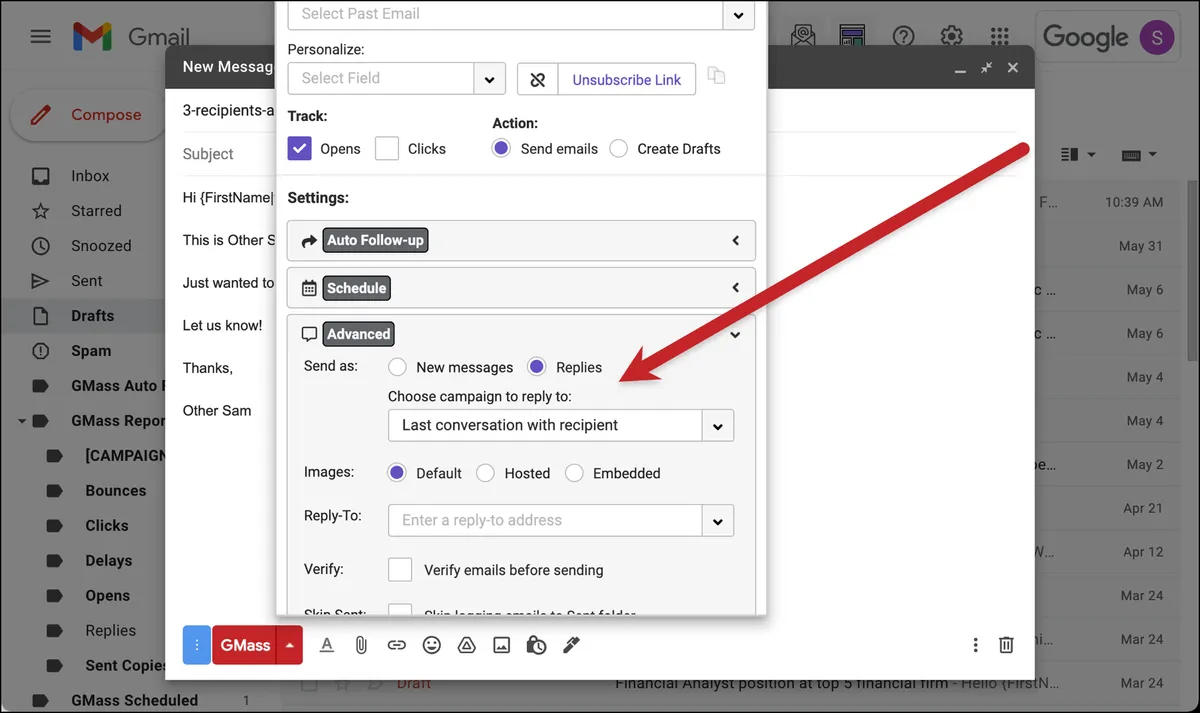The width and height of the screenshot is (1200, 713).
Task: Enable the Clicks tracking checkbox
Action: (387, 148)
